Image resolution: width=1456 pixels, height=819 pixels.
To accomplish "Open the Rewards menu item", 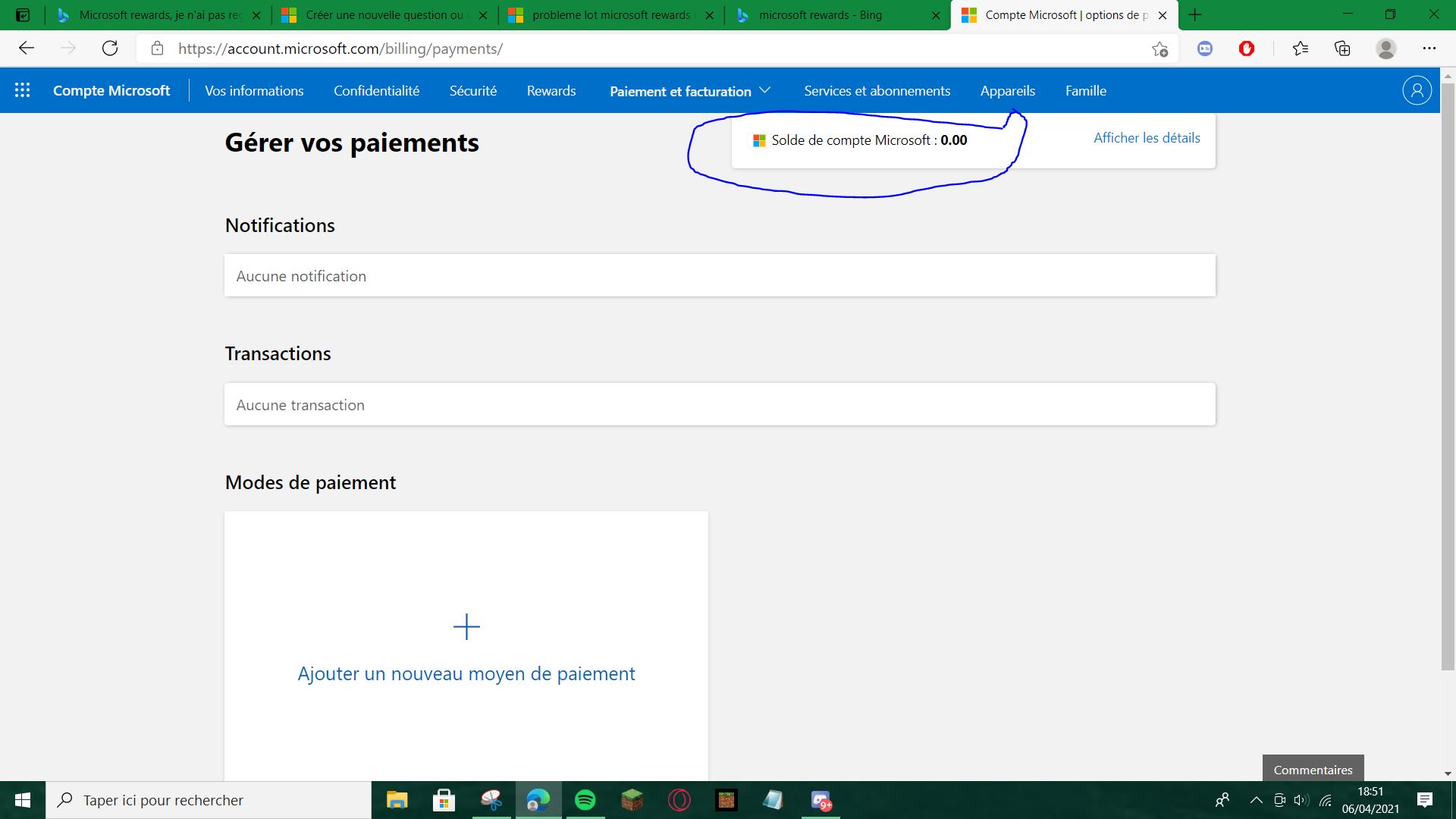I will 551,91.
